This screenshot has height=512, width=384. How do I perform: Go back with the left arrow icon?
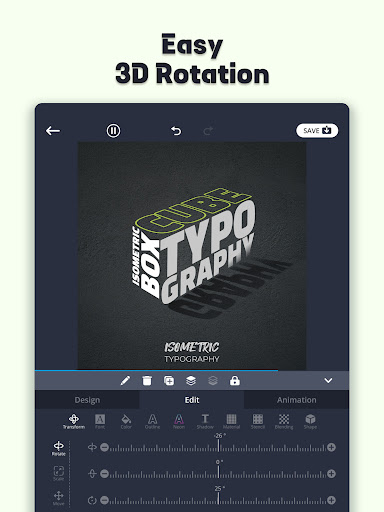pyautogui.click(x=53, y=131)
